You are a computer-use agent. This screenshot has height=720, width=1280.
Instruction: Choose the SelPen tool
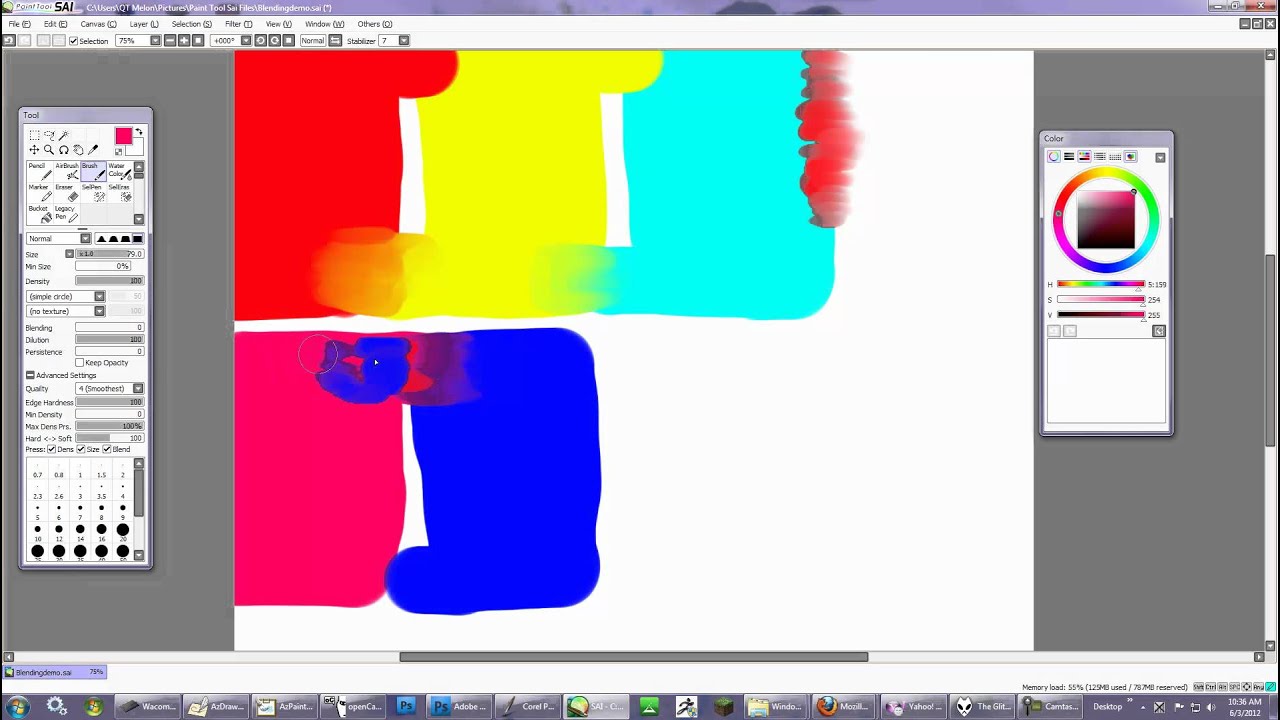click(93, 192)
